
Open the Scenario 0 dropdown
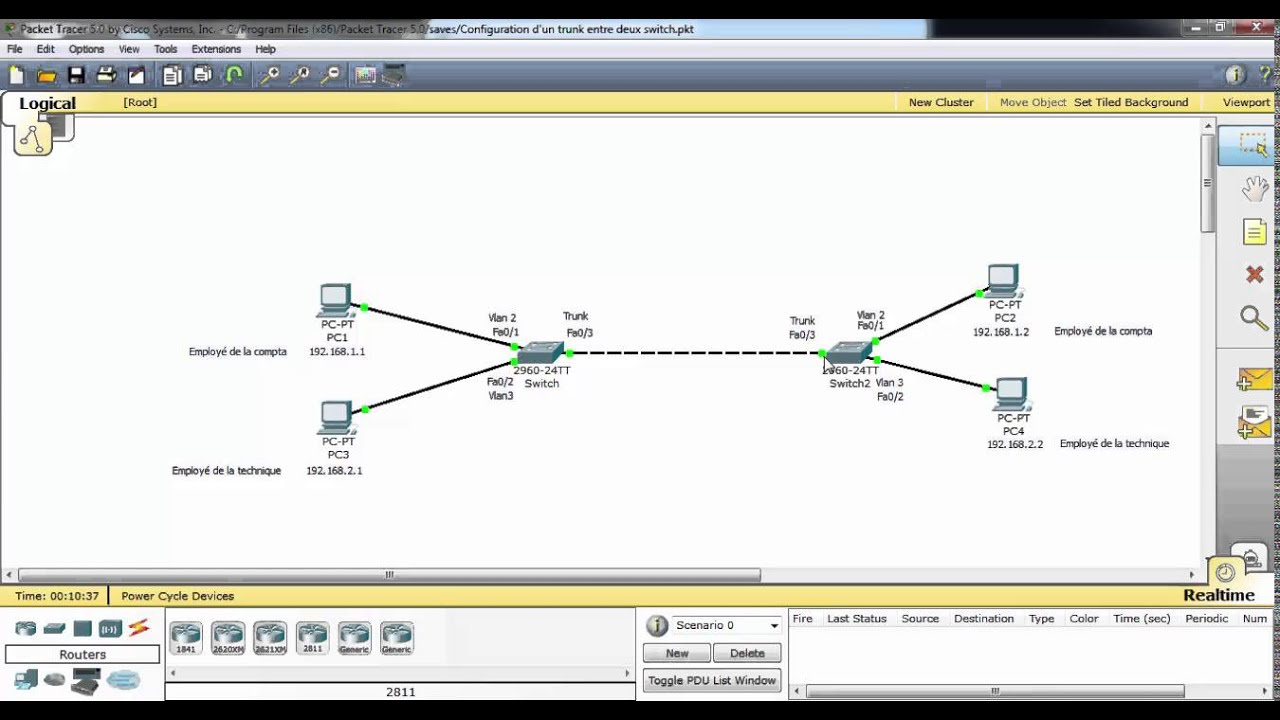coord(727,625)
